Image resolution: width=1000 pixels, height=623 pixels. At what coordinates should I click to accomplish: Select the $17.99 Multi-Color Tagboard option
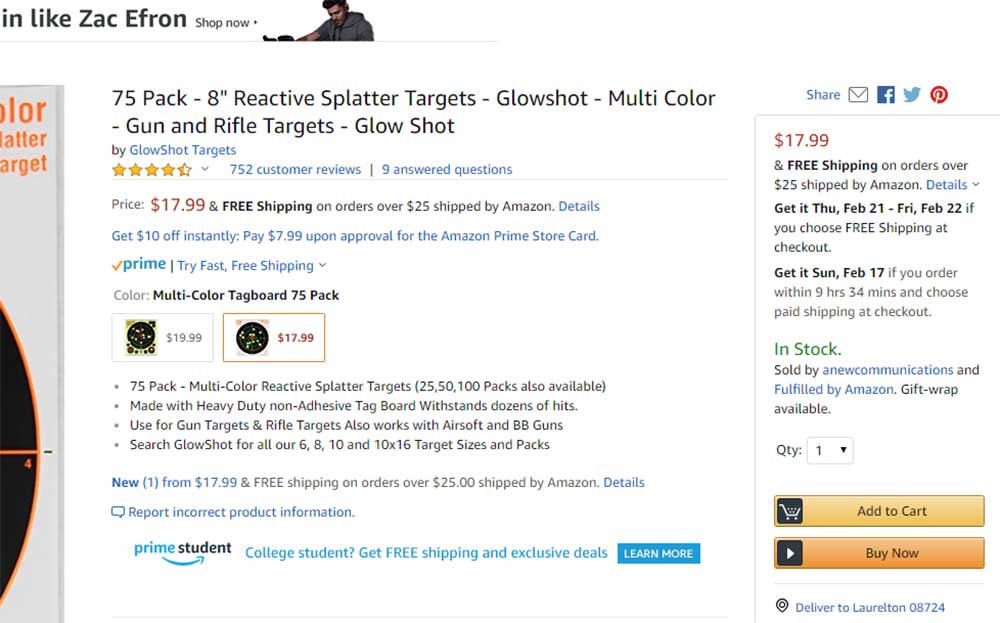pos(274,338)
